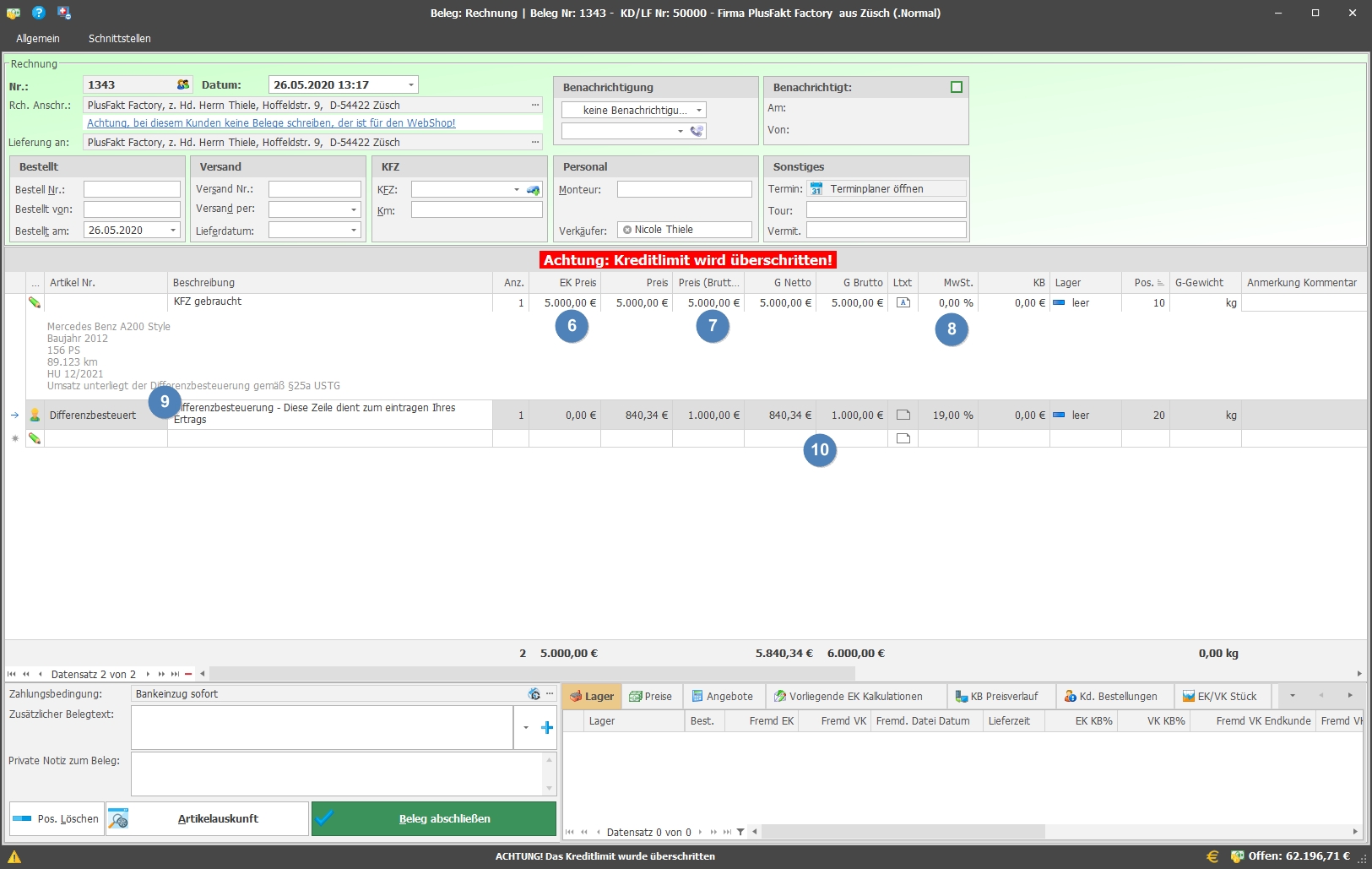
Task: Toggle the Benachrichtigt checkbox
Action: pos(957,87)
